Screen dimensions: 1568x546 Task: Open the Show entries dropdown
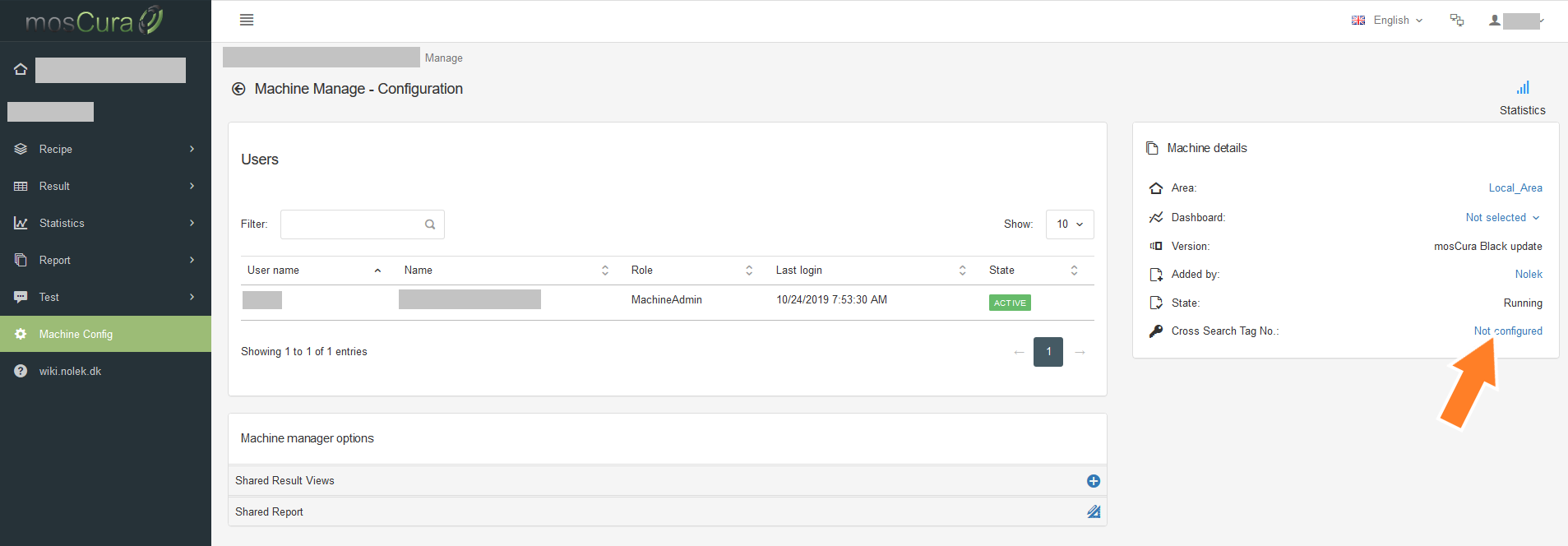1070,224
